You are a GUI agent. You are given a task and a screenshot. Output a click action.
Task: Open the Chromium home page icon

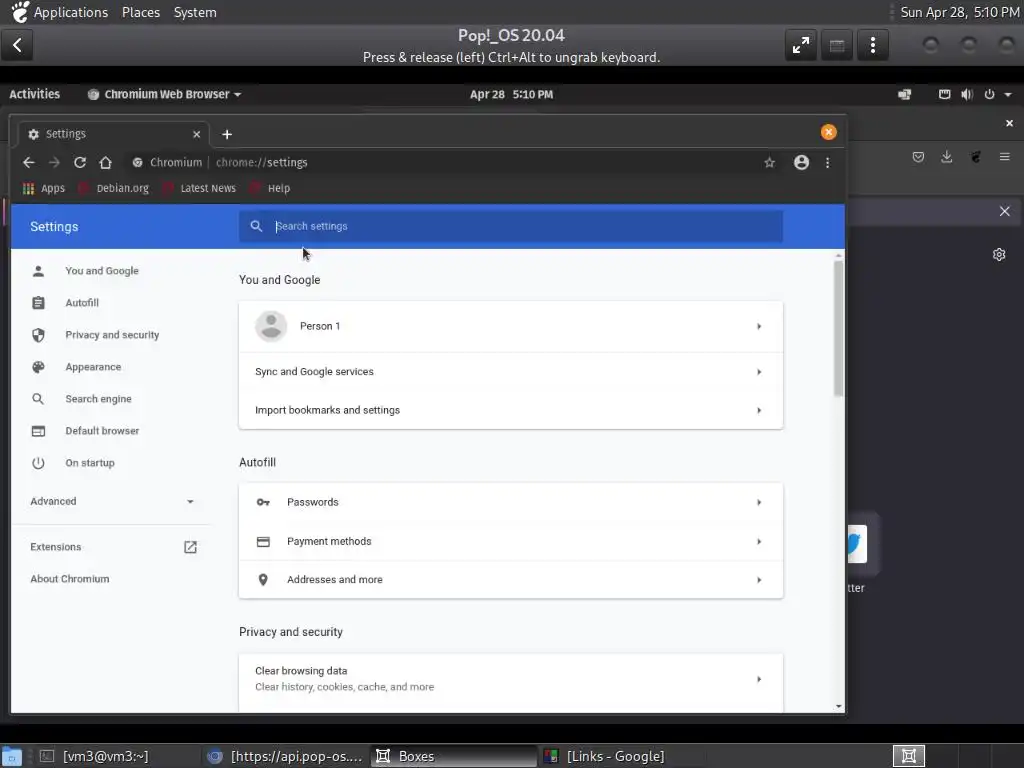point(106,163)
